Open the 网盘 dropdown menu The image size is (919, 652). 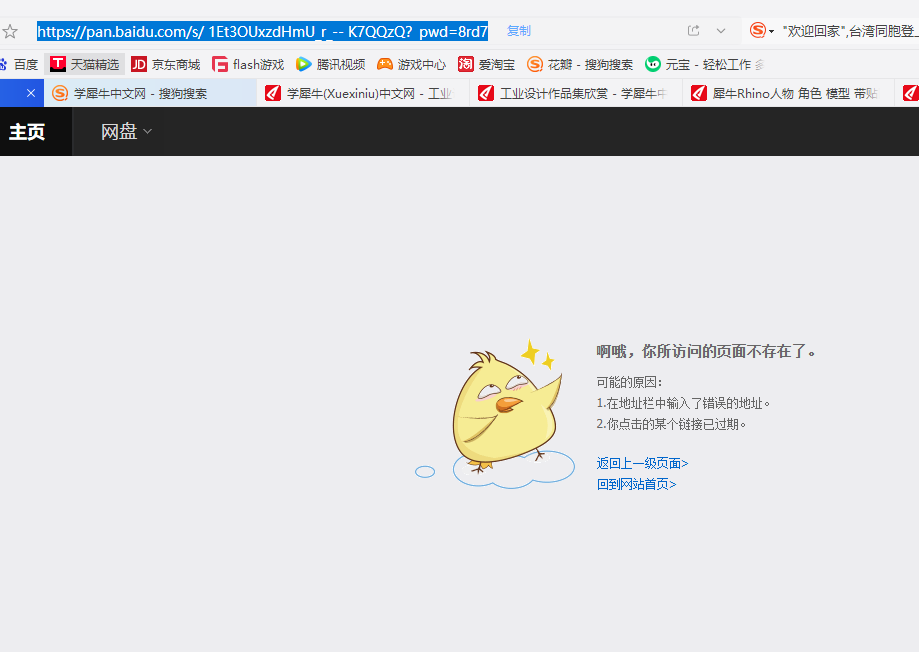click(126, 131)
